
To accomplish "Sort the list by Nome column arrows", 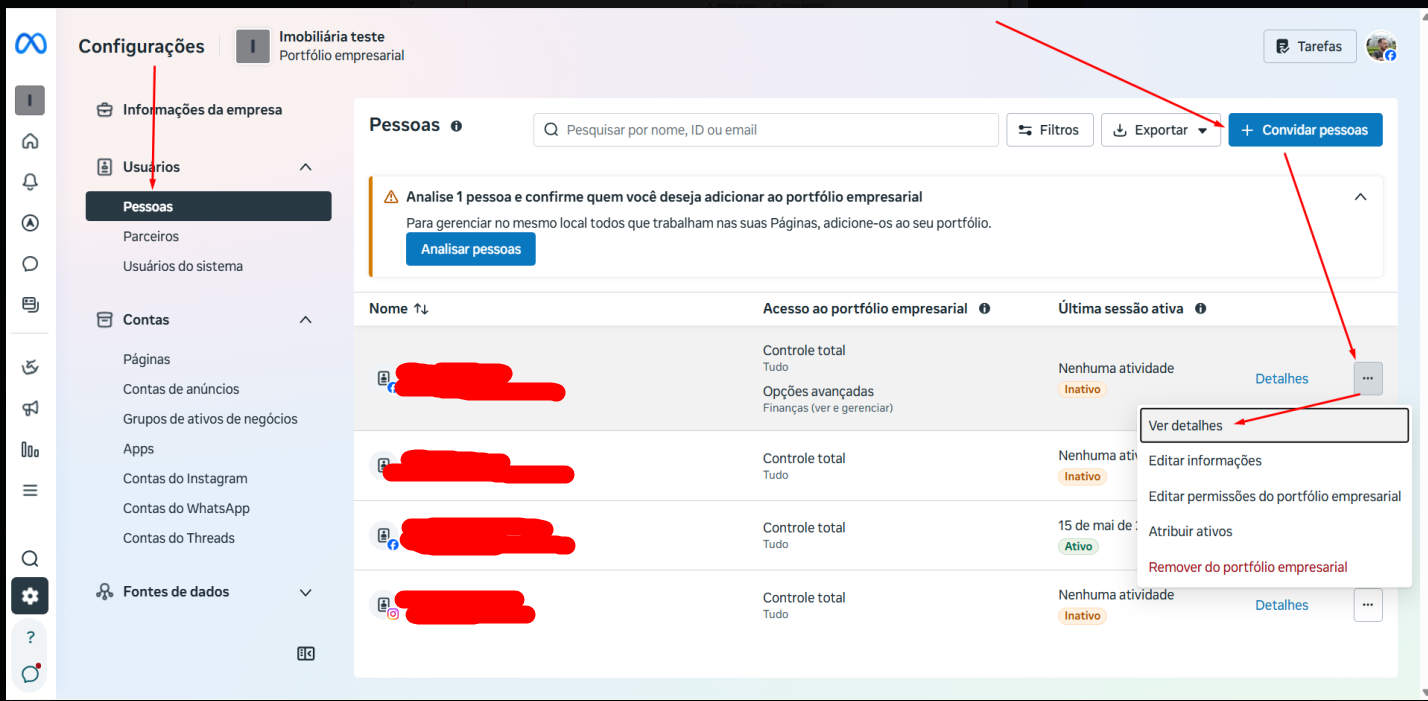I will pos(421,309).
